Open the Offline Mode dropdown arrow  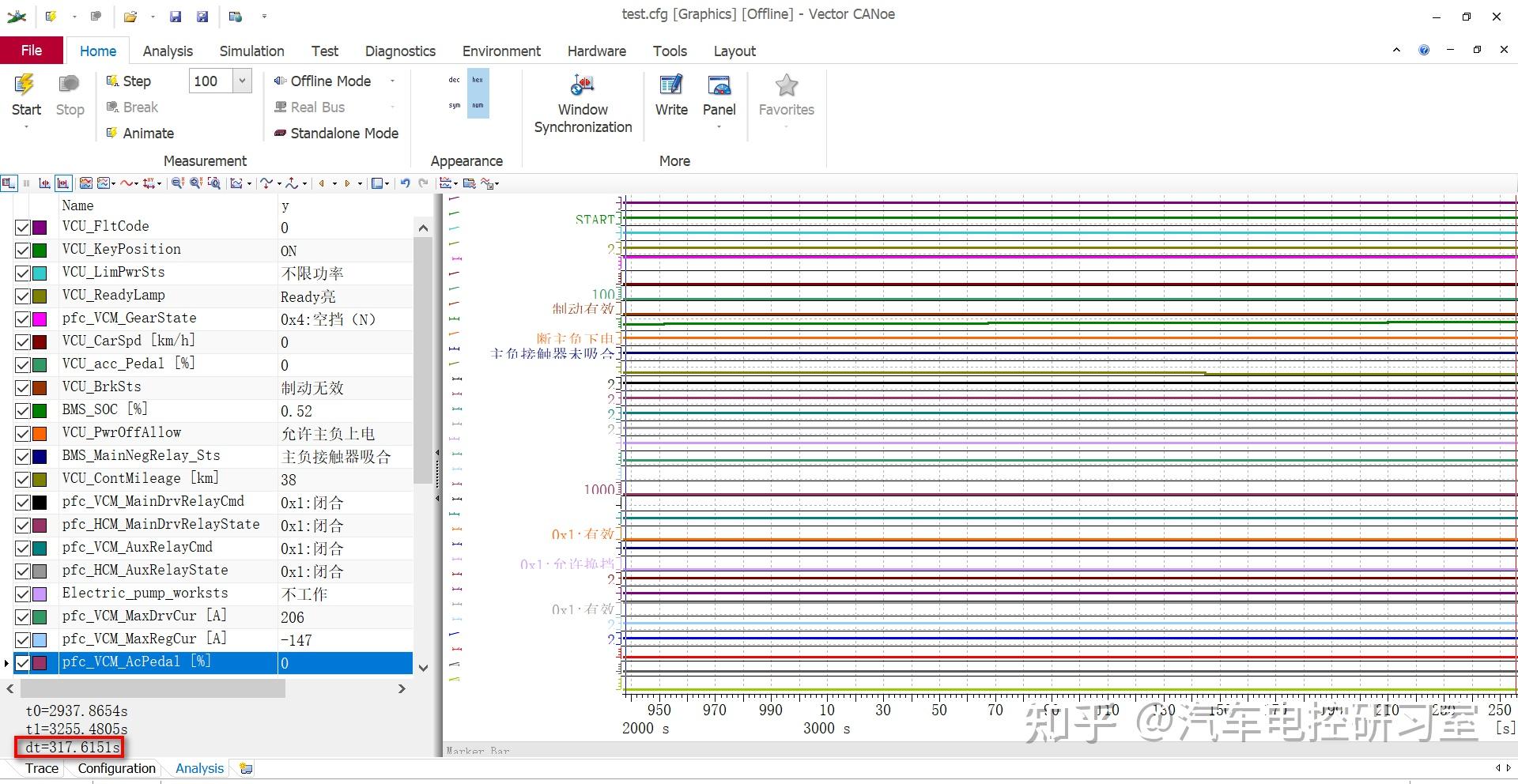point(392,81)
